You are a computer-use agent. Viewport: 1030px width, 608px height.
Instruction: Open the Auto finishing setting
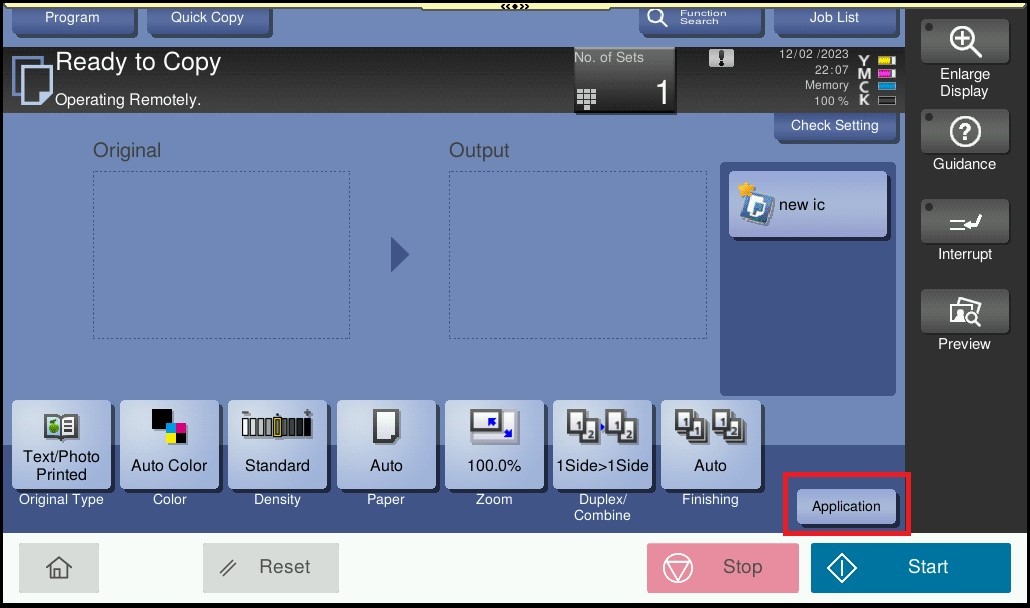pos(710,445)
